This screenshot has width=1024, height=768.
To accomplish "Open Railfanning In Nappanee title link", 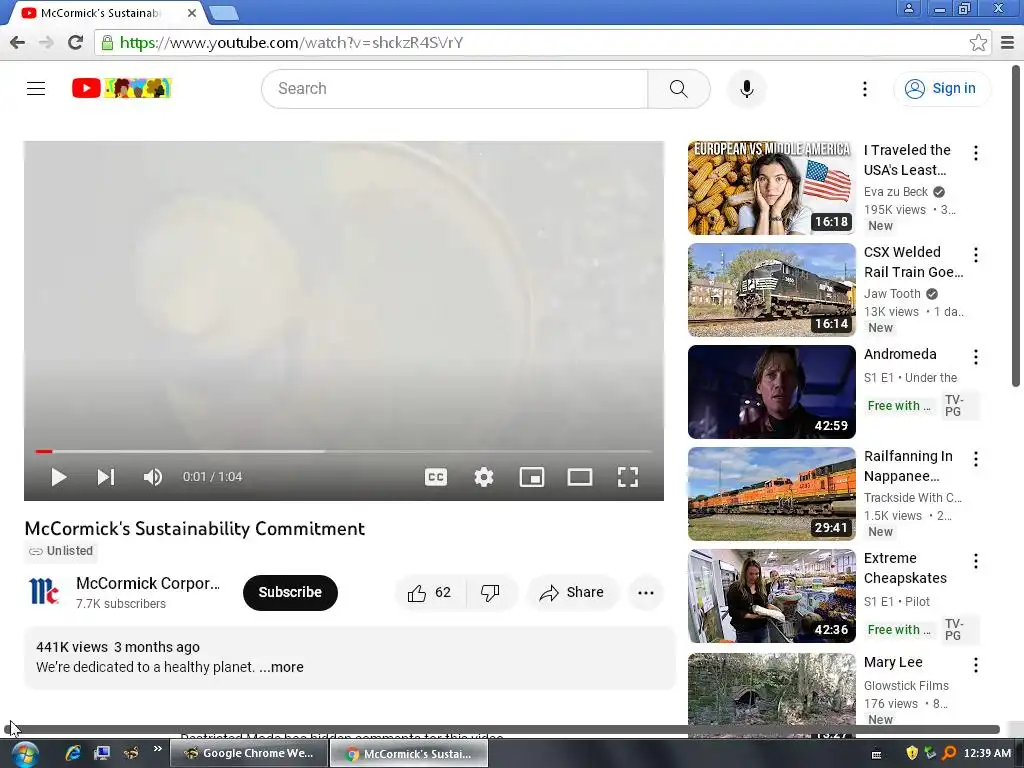I will (x=908, y=466).
